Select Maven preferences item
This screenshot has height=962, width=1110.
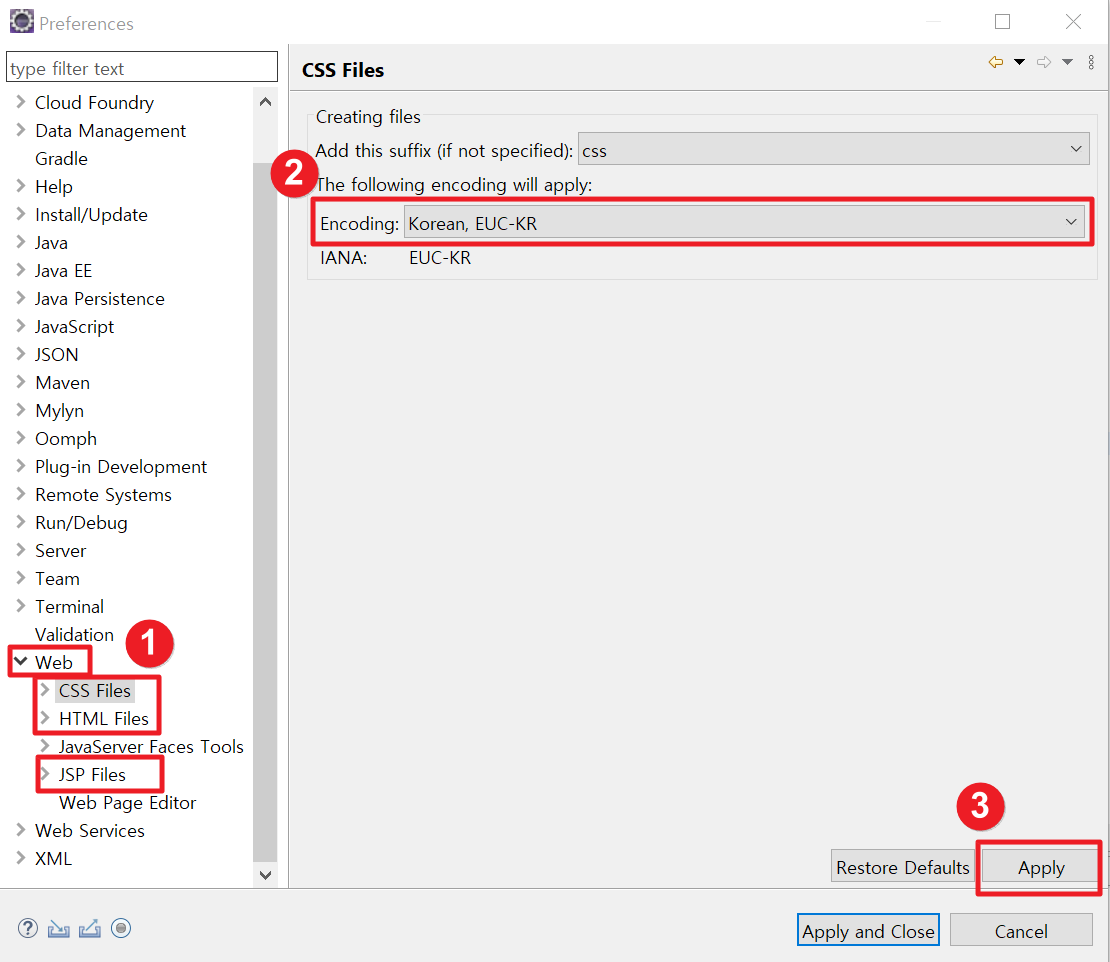(x=63, y=383)
